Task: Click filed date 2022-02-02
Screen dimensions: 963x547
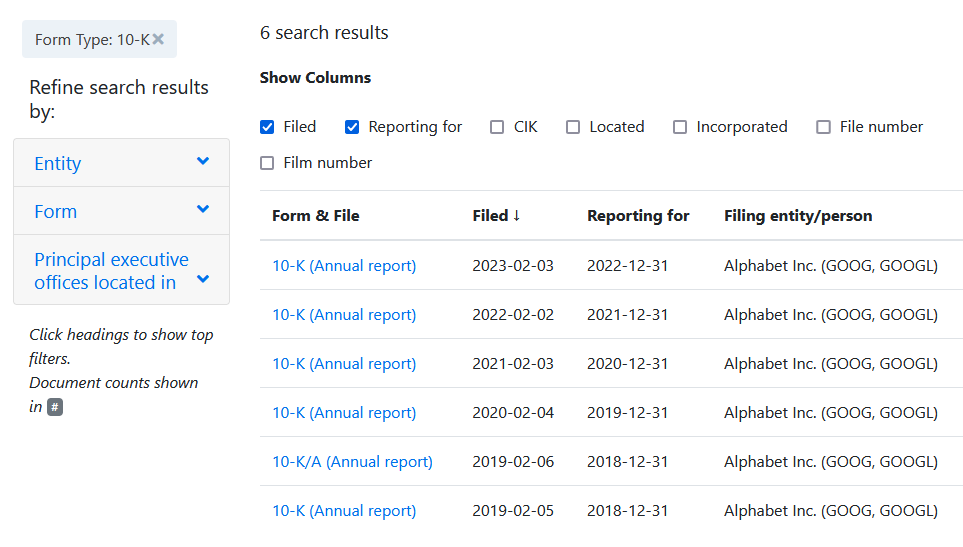Action: coord(513,315)
